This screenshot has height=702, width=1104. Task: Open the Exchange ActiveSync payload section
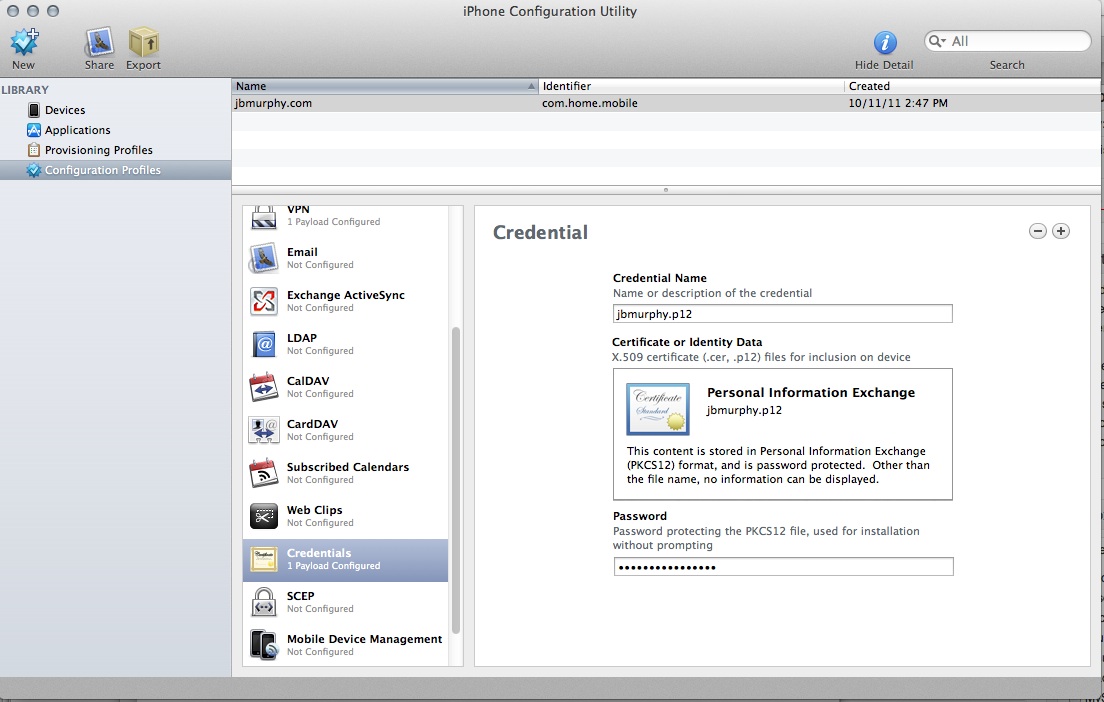point(346,301)
